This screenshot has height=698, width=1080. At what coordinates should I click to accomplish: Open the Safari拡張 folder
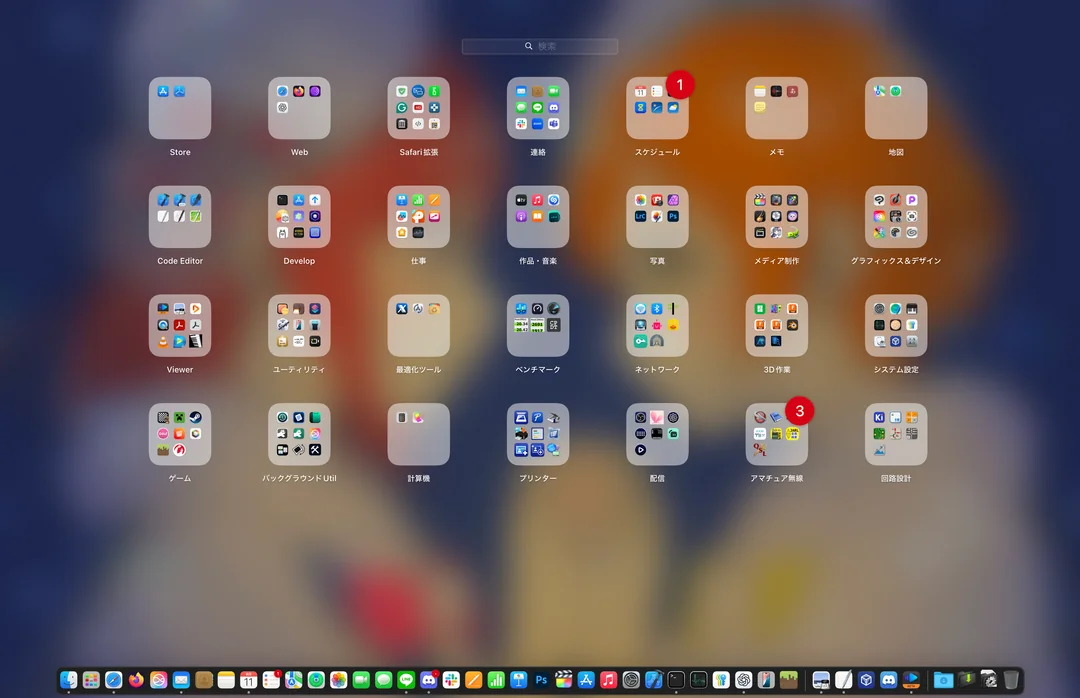pos(419,108)
